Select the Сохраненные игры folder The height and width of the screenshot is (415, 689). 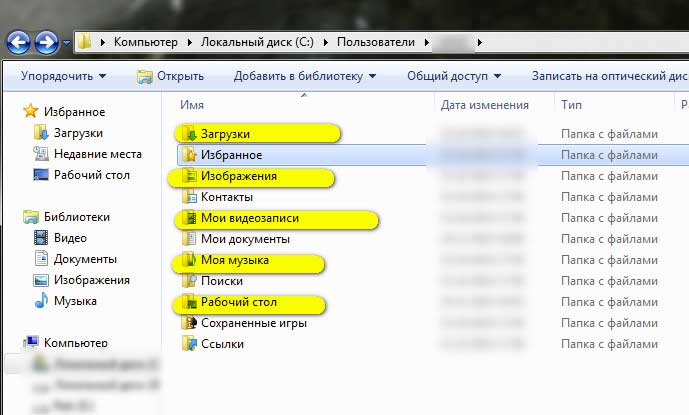click(253, 323)
